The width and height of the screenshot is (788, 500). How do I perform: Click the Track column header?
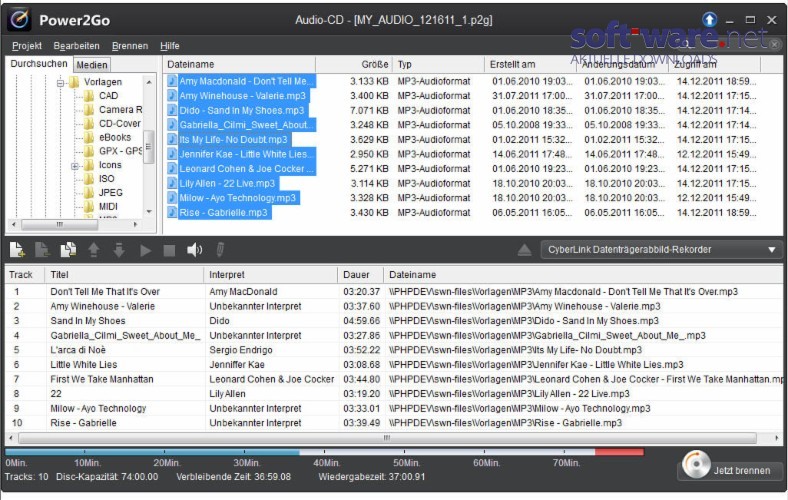(25, 275)
